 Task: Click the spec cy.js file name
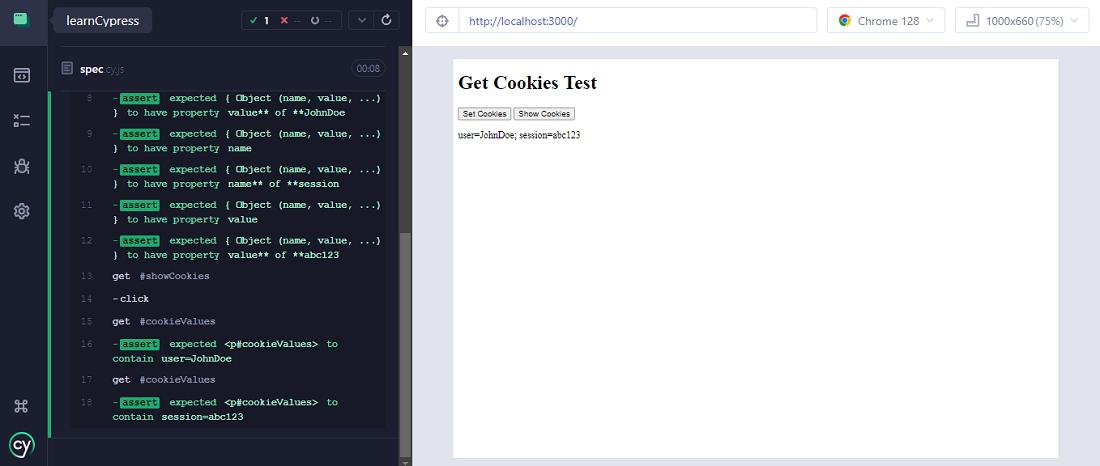[102, 69]
